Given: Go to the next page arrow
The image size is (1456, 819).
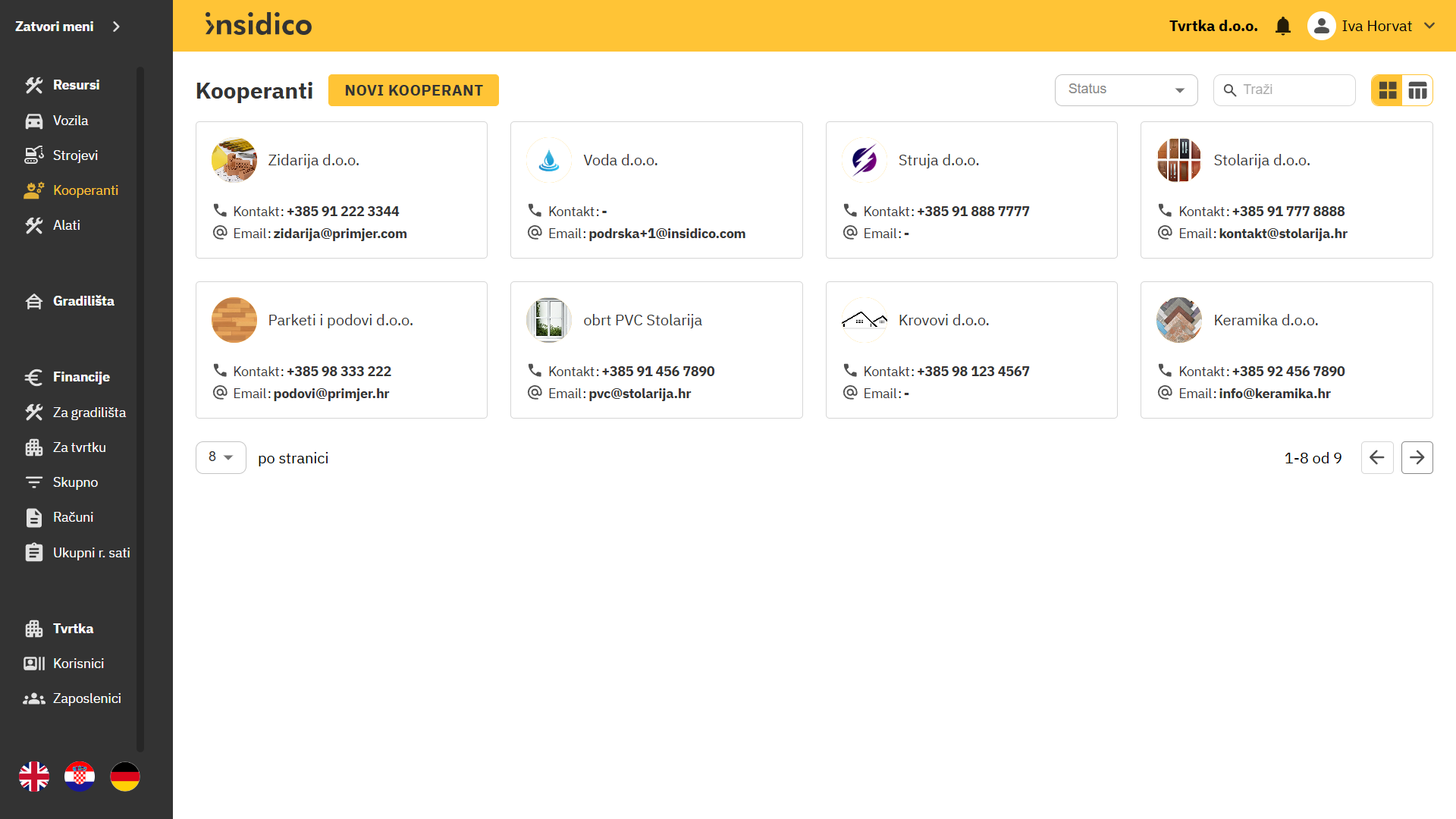Looking at the screenshot, I should (1417, 457).
